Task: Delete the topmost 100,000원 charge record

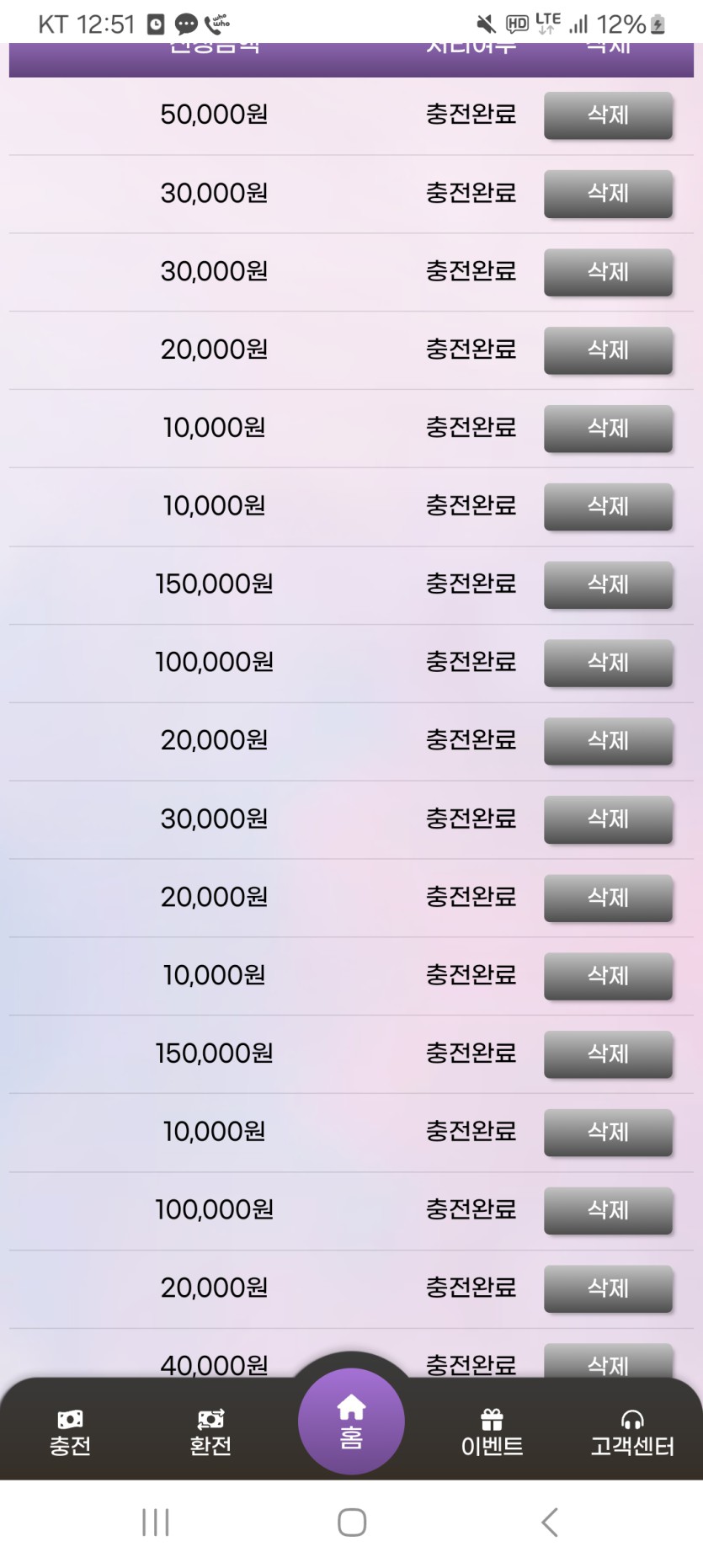Action: 608,663
